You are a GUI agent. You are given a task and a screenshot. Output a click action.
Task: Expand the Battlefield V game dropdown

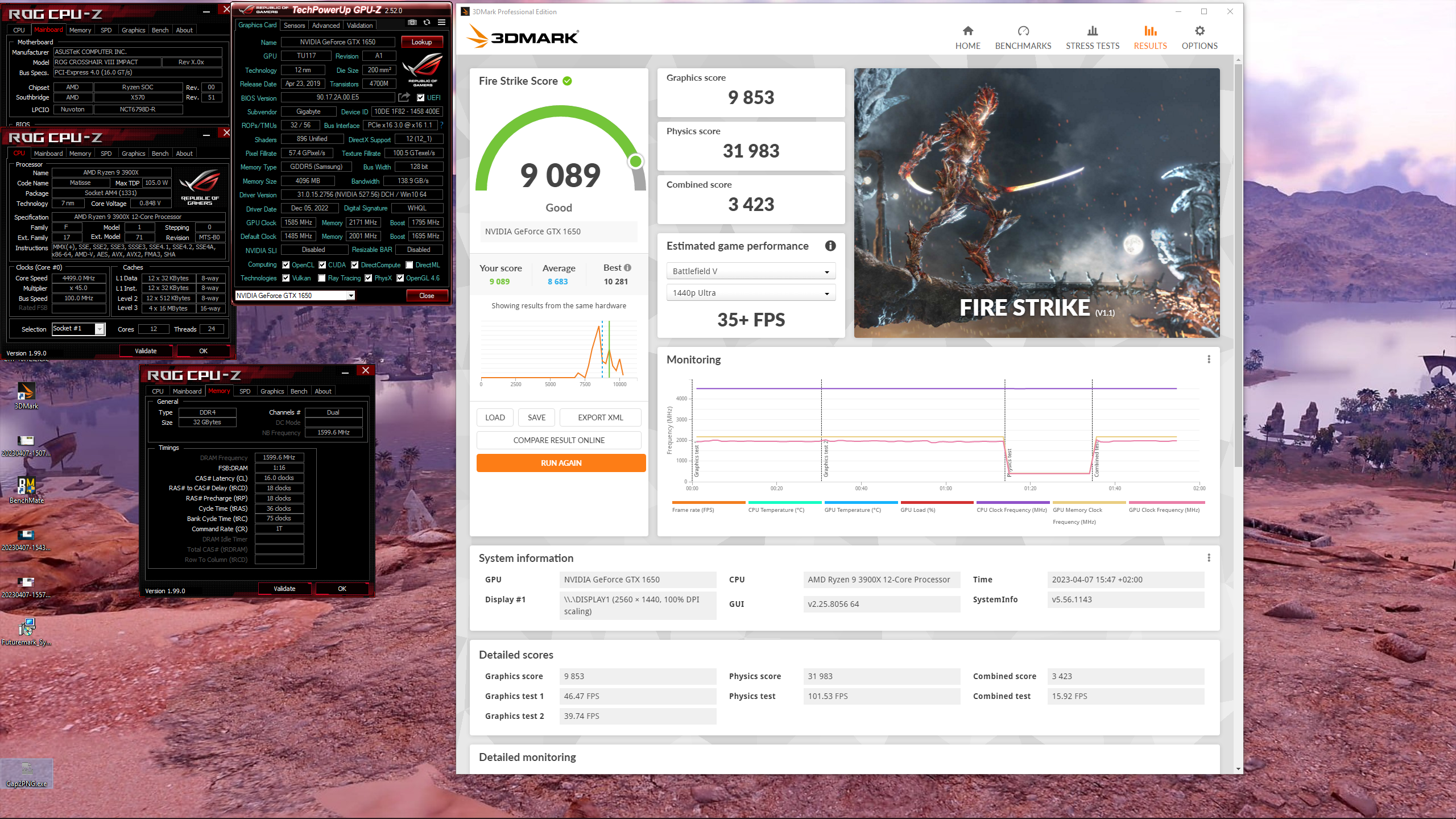751,271
